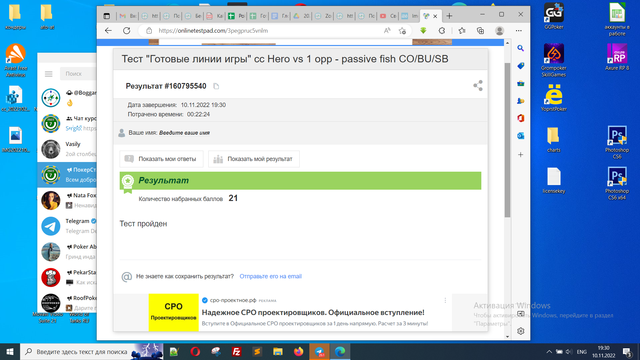Open the Nata Fox chat in Telegram
640x360 pixels.
point(67,200)
